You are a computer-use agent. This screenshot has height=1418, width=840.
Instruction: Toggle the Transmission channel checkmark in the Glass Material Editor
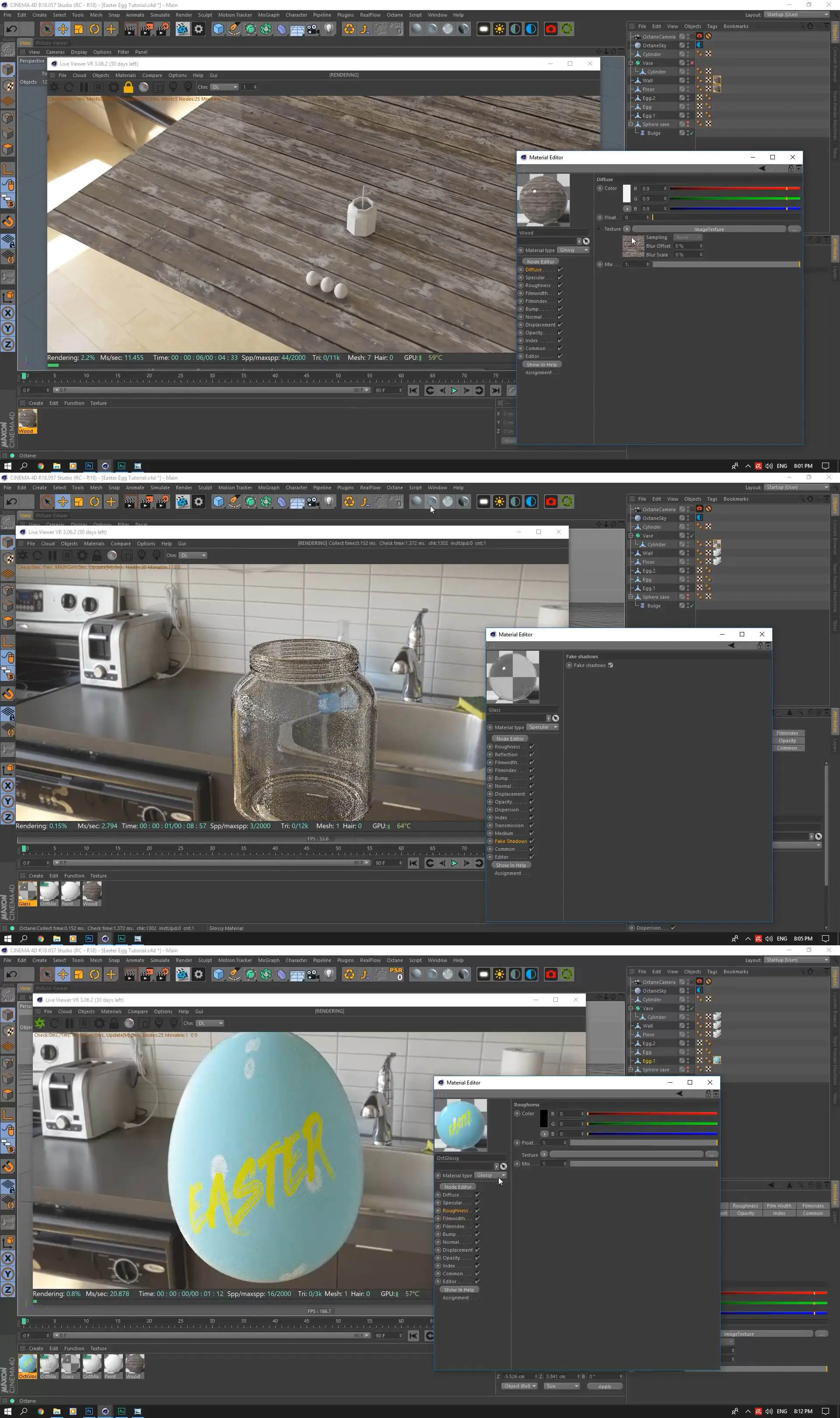[x=532, y=825]
